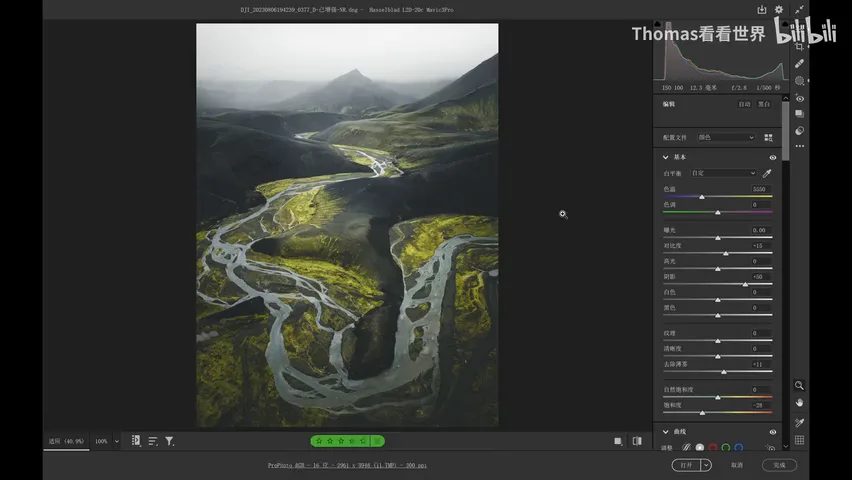This screenshot has height=480, width=852.
Task: Toggle before/after comparison view icon
Action: click(637, 441)
